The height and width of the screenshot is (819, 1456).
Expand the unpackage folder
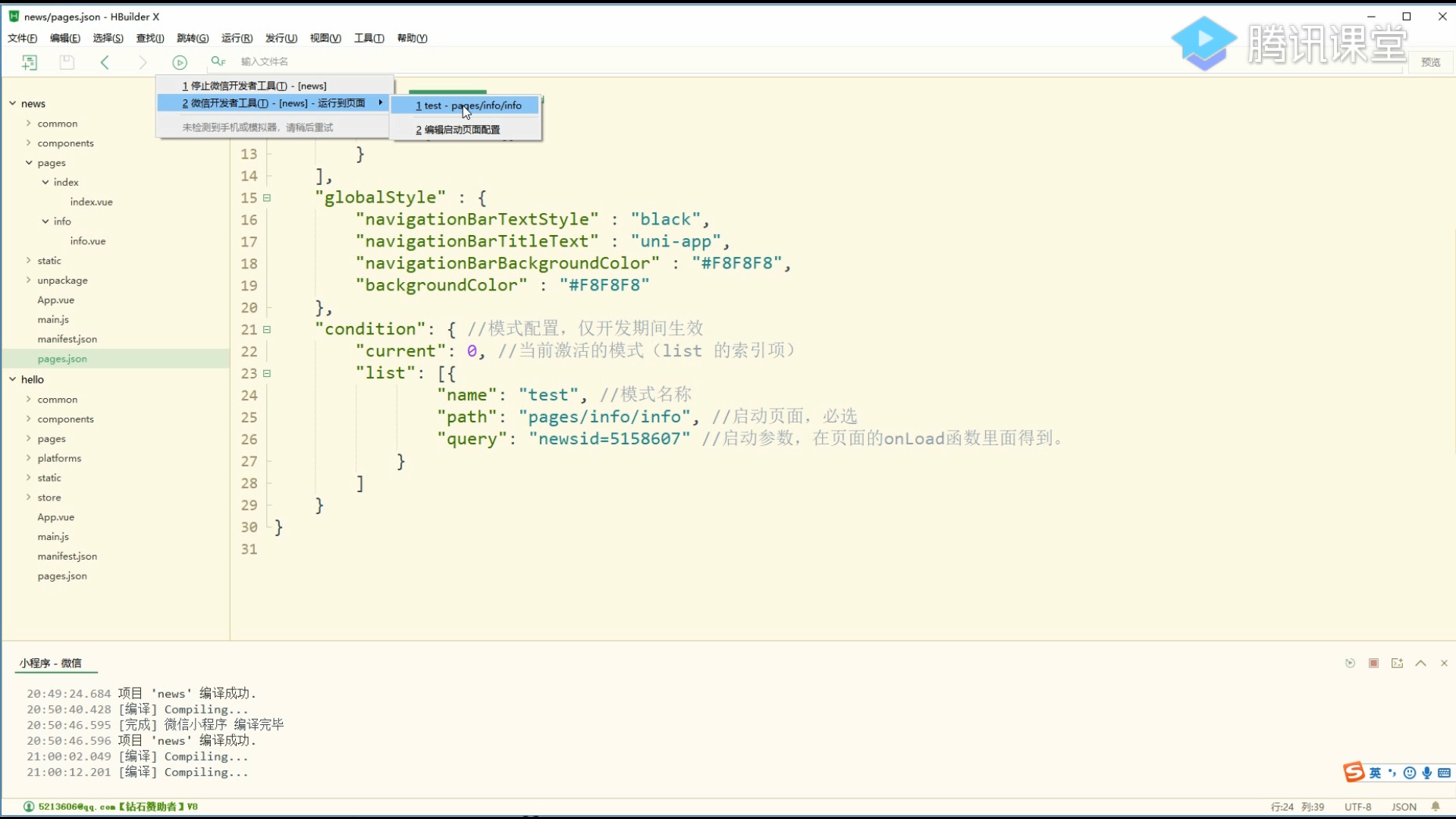[29, 281]
